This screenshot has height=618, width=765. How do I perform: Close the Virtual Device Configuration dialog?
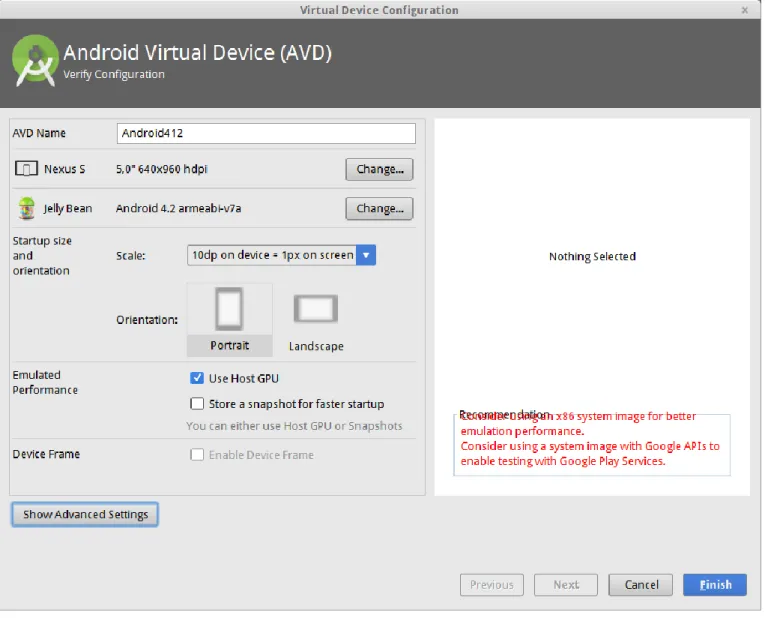point(745,10)
